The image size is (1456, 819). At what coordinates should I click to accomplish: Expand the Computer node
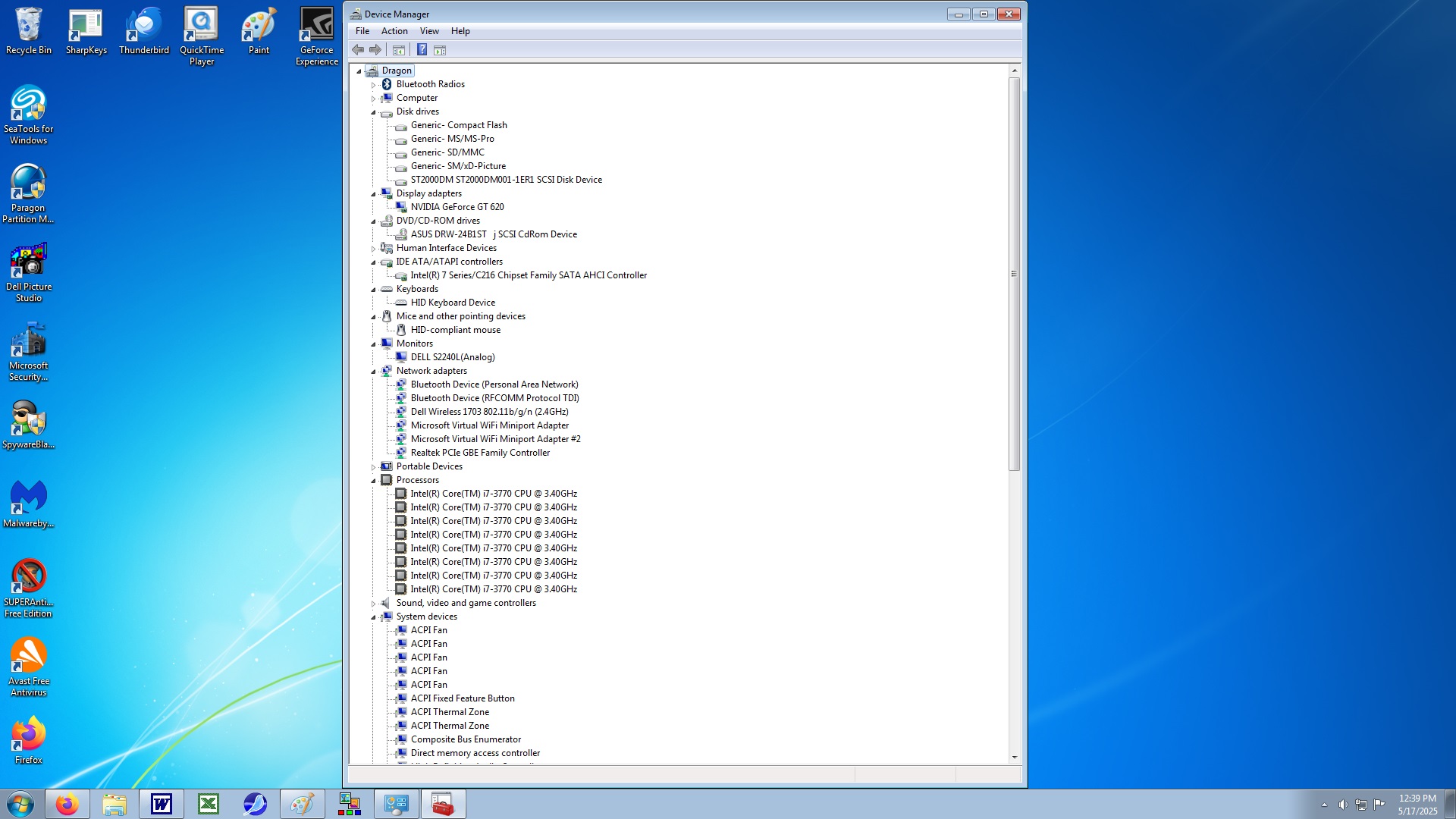(373, 99)
